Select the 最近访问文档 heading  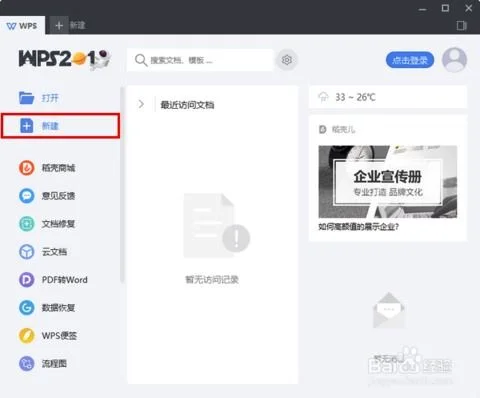187,105
